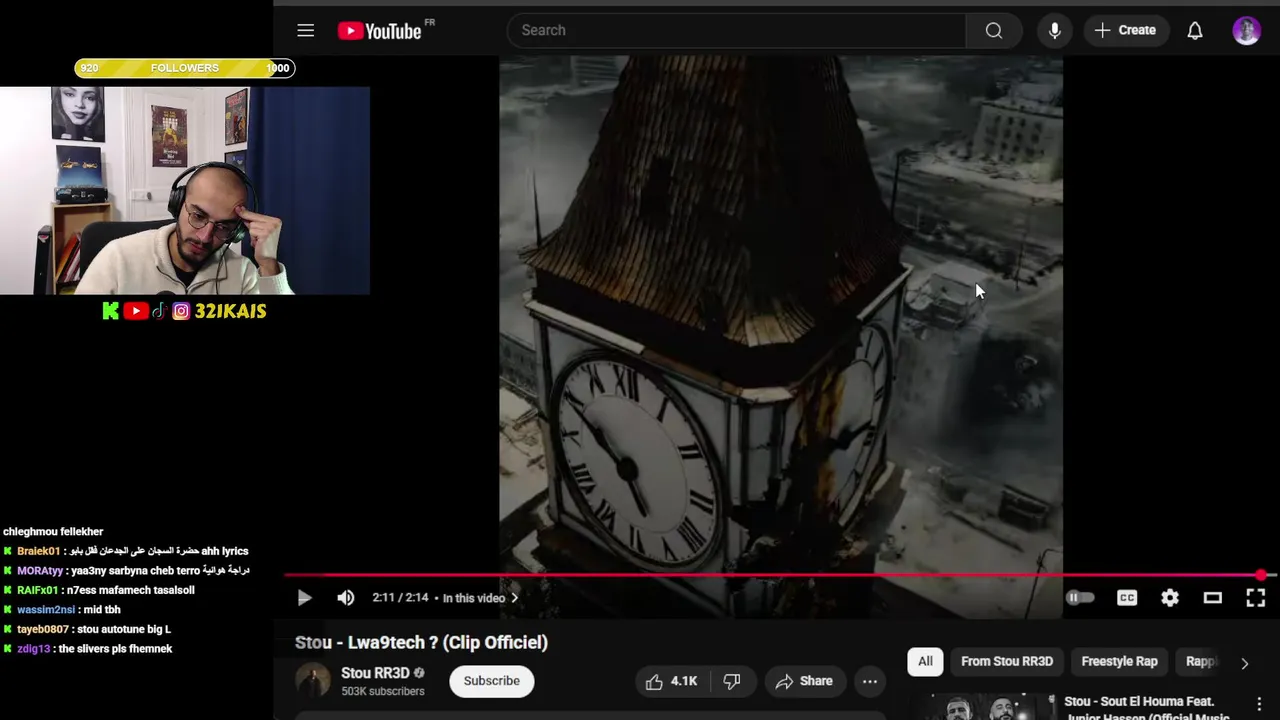Open more actions three-dot menu
This screenshot has height=720, width=1280.
tap(870, 681)
